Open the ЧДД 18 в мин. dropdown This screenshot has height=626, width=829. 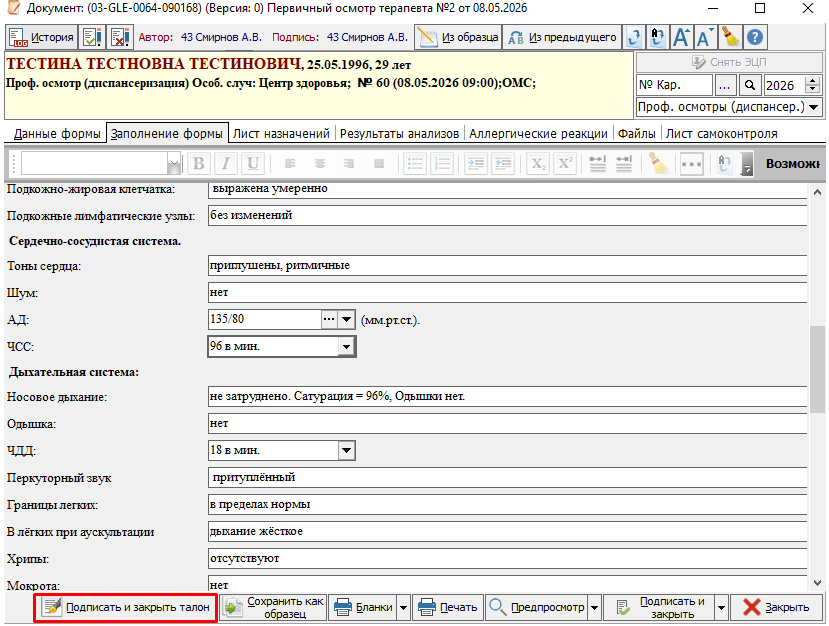(x=346, y=450)
